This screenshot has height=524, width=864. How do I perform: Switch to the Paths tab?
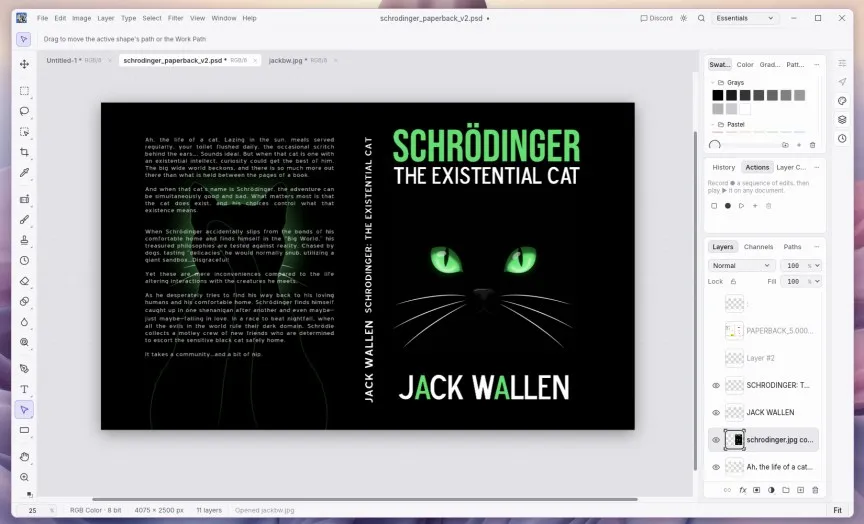tap(792, 247)
